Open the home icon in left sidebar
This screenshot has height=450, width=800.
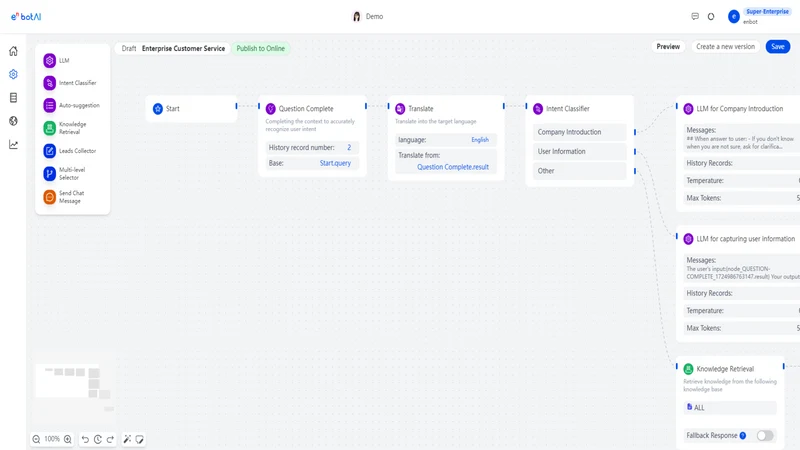[x=13, y=51]
